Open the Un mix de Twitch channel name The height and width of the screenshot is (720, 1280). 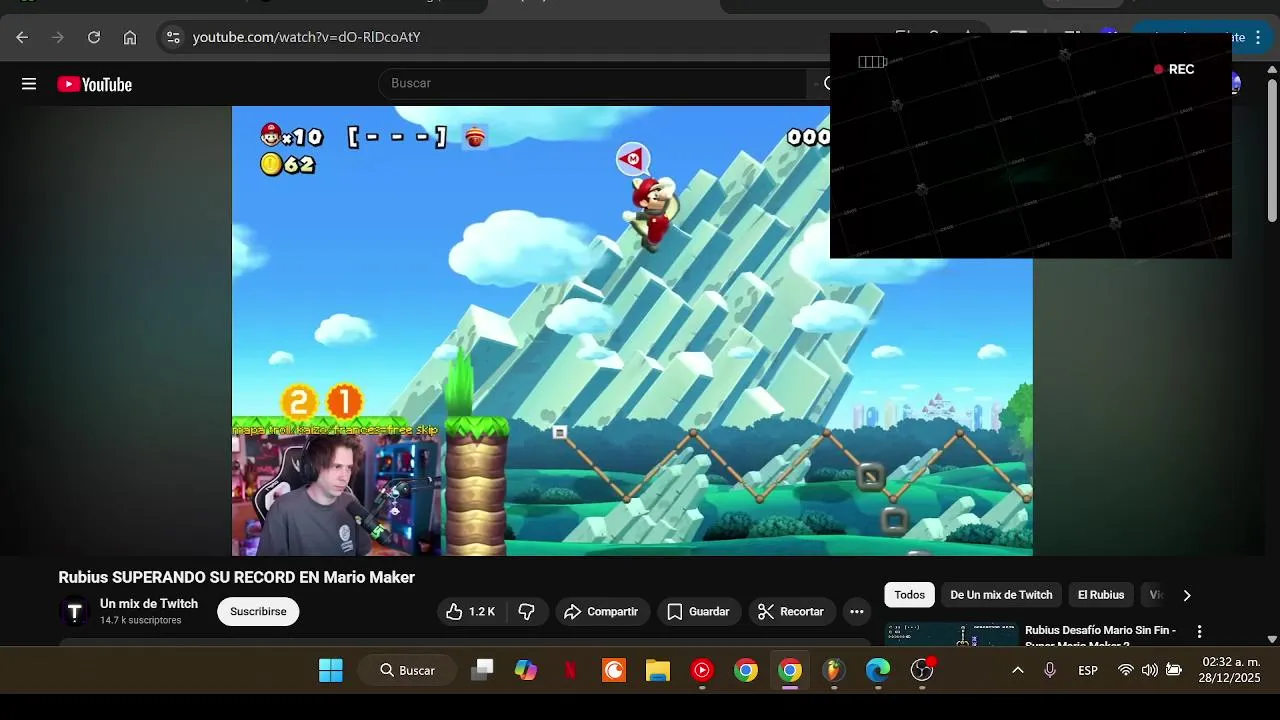click(x=149, y=603)
